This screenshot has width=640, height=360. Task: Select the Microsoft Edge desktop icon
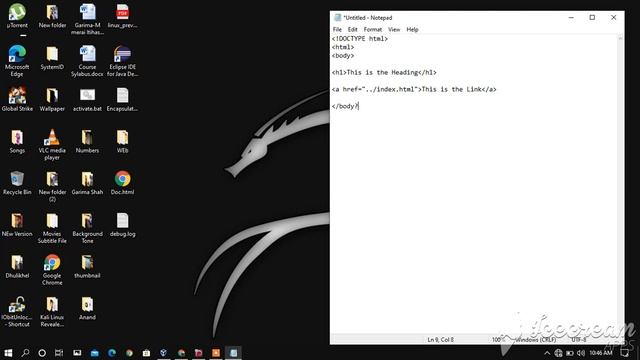(17, 61)
